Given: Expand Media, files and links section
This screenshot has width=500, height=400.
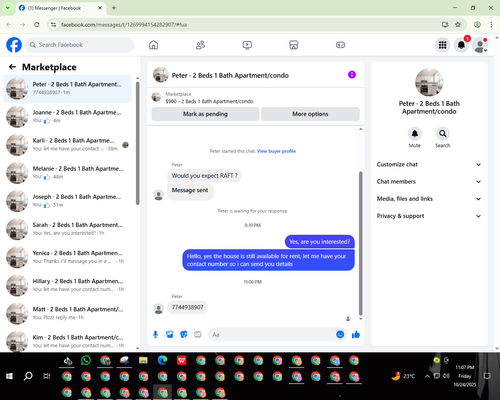Looking at the screenshot, I should click(x=429, y=199).
